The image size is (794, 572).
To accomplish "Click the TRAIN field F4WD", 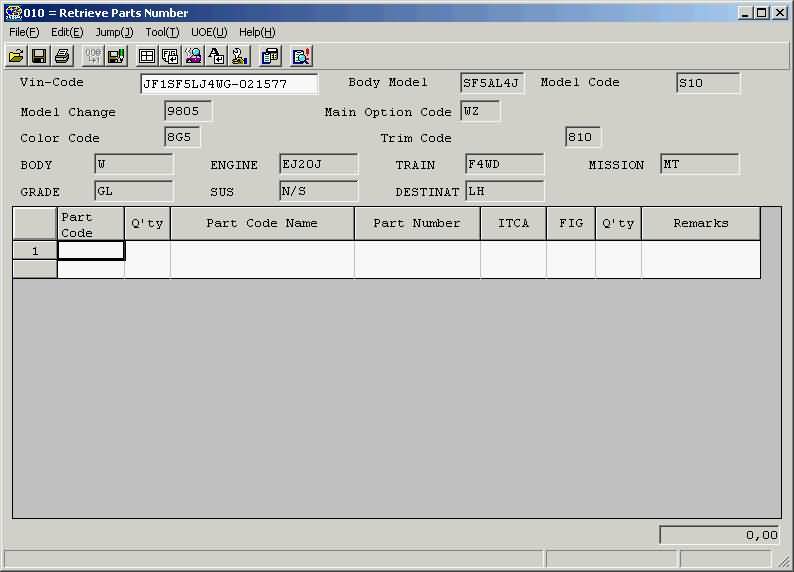I will pos(504,164).
